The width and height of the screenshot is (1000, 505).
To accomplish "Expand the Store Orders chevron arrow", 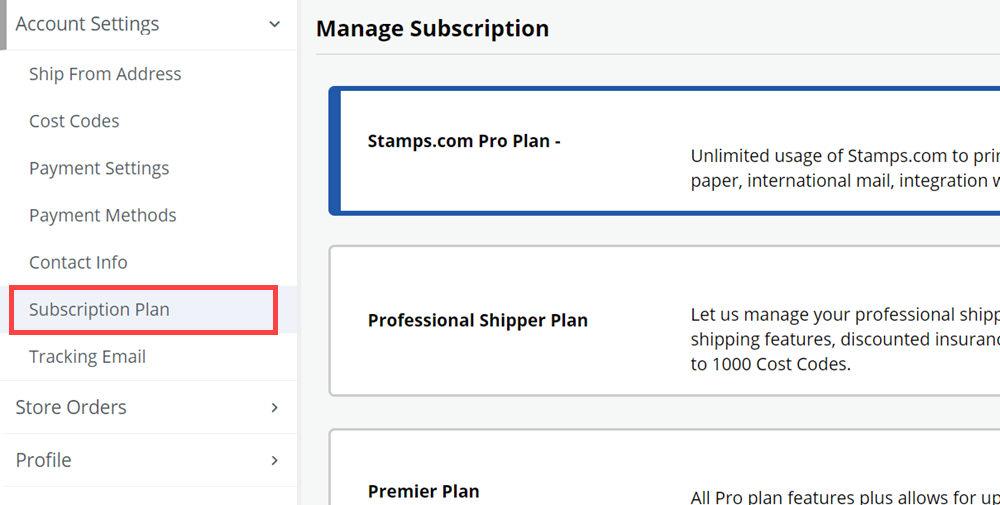I will 275,408.
